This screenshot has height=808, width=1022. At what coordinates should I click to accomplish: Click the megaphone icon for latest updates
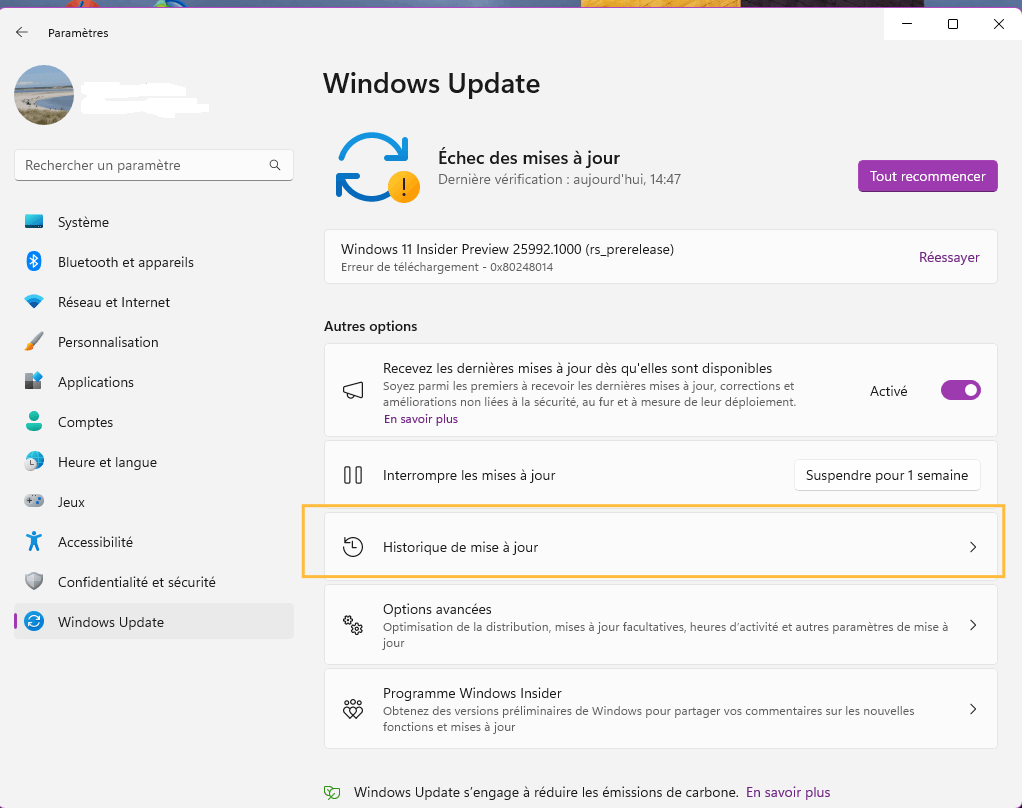tap(353, 390)
